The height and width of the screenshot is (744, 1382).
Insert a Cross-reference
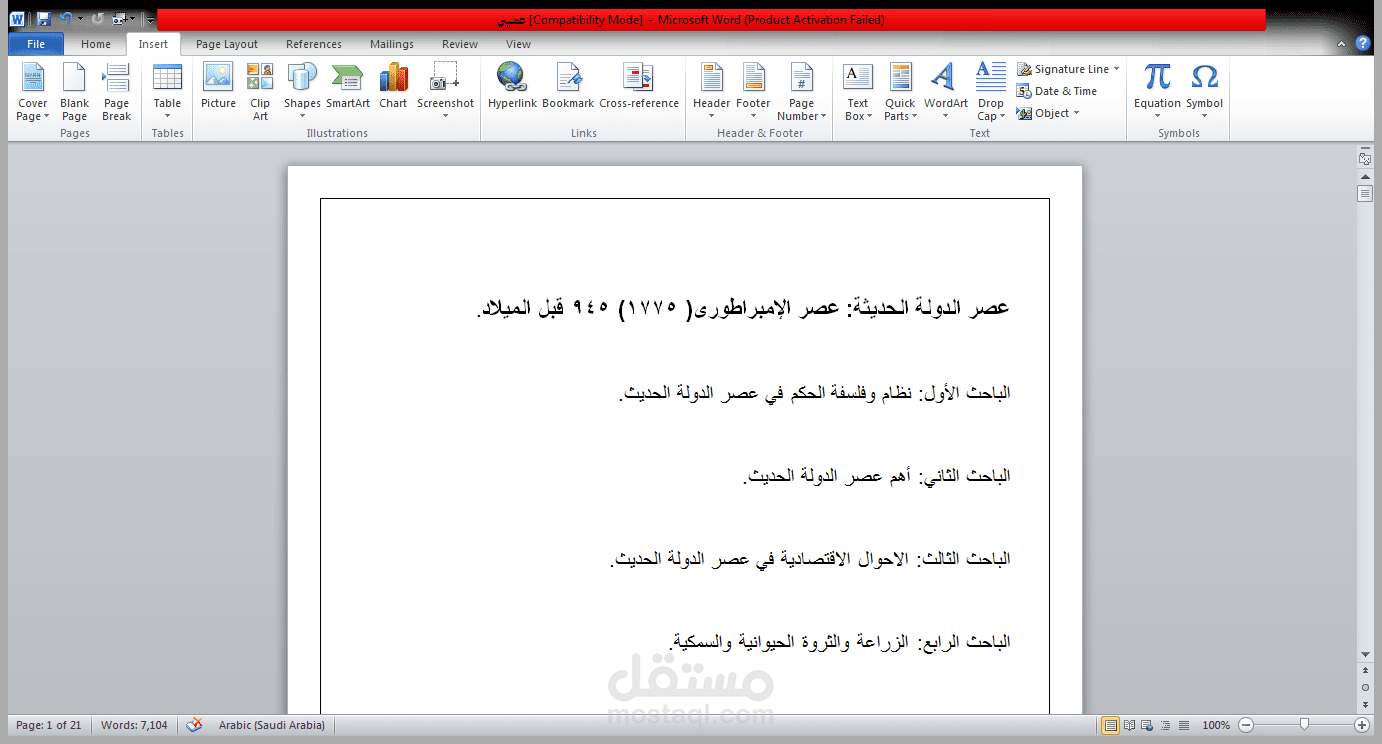(x=639, y=86)
